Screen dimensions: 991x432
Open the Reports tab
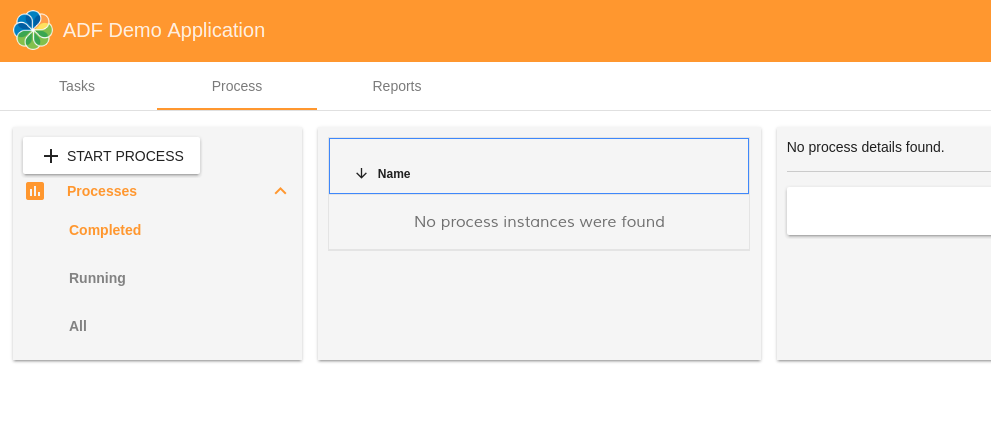tap(397, 86)
